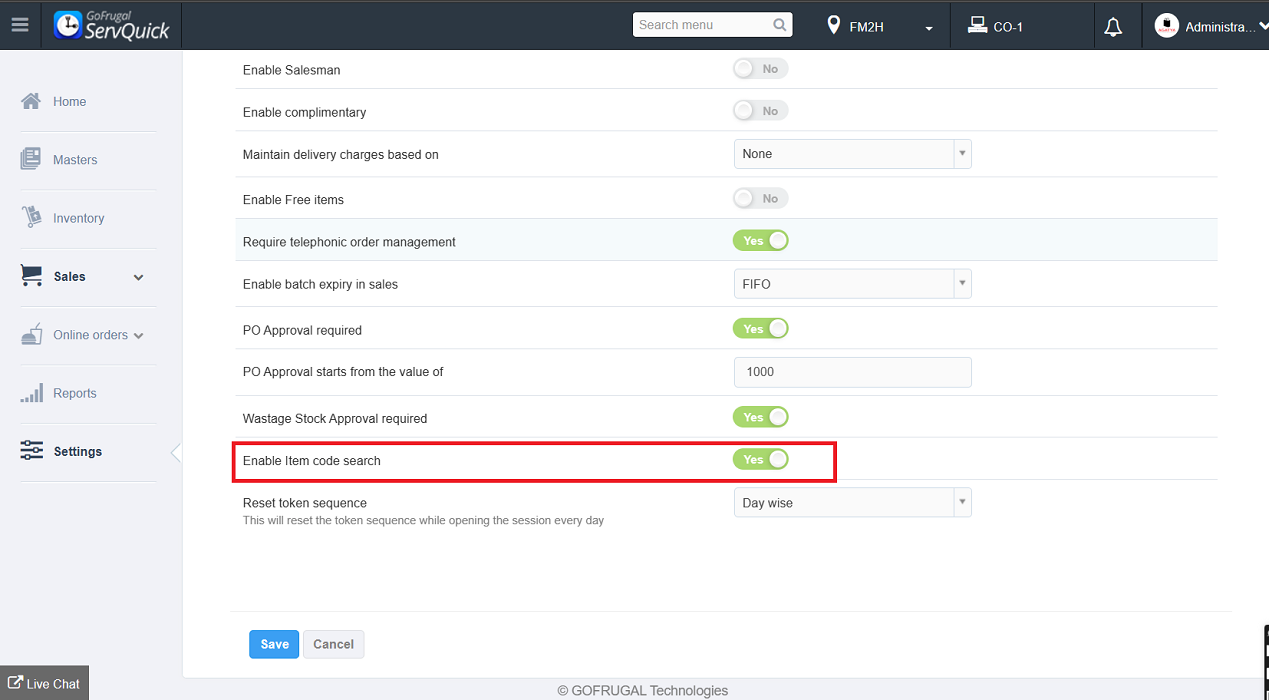Viewport: 1269px width, 700px height.
Task: Click PO Approval value input field
Action: tap(852, 372)
